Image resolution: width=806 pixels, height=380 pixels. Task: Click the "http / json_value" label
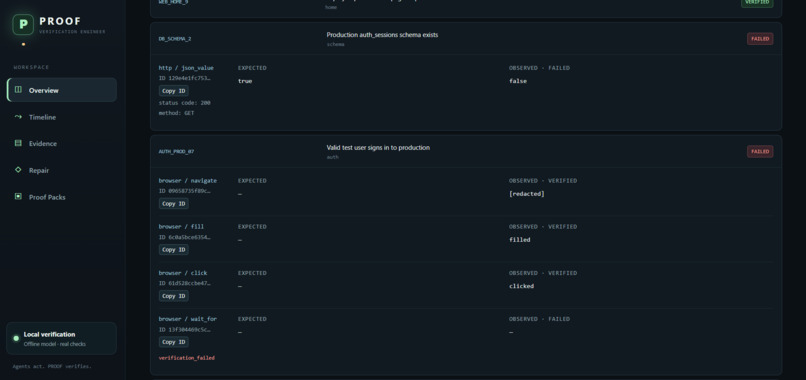click(x=186, y=68)
